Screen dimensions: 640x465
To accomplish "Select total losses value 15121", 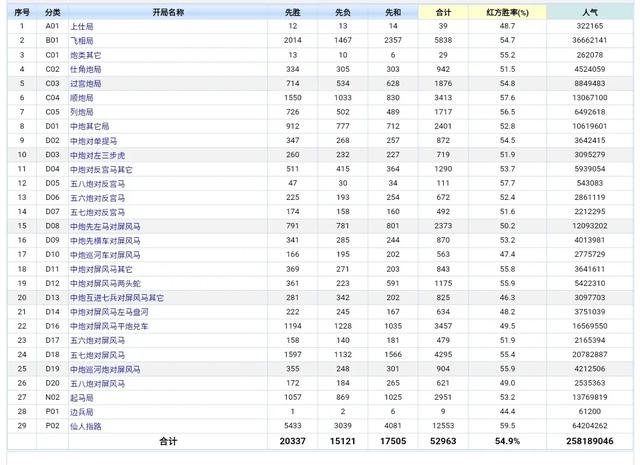I will click(x=343, y=441).
